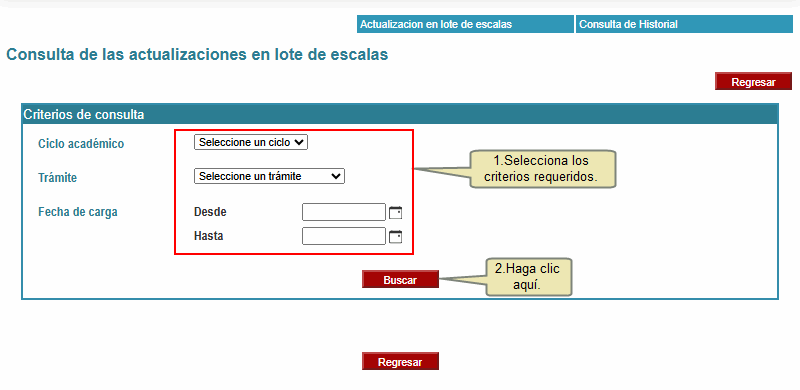800x390 pixels.
Task: Click the Trámite label
Action: point(58,178)
